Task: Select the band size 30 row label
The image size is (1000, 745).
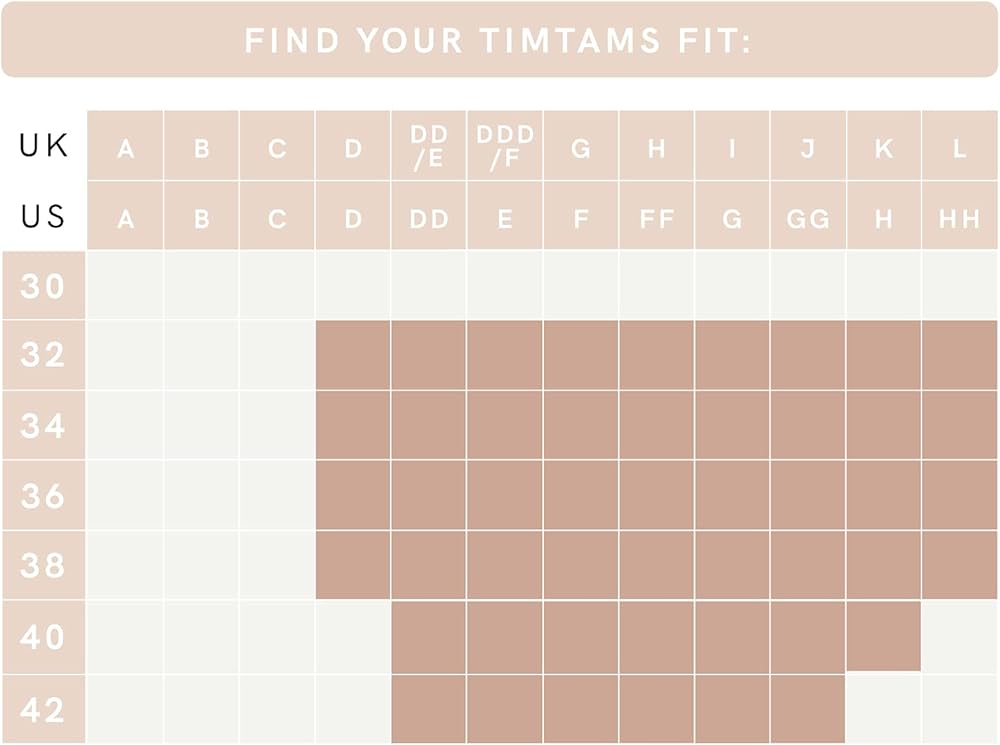Action: (43, 286)
